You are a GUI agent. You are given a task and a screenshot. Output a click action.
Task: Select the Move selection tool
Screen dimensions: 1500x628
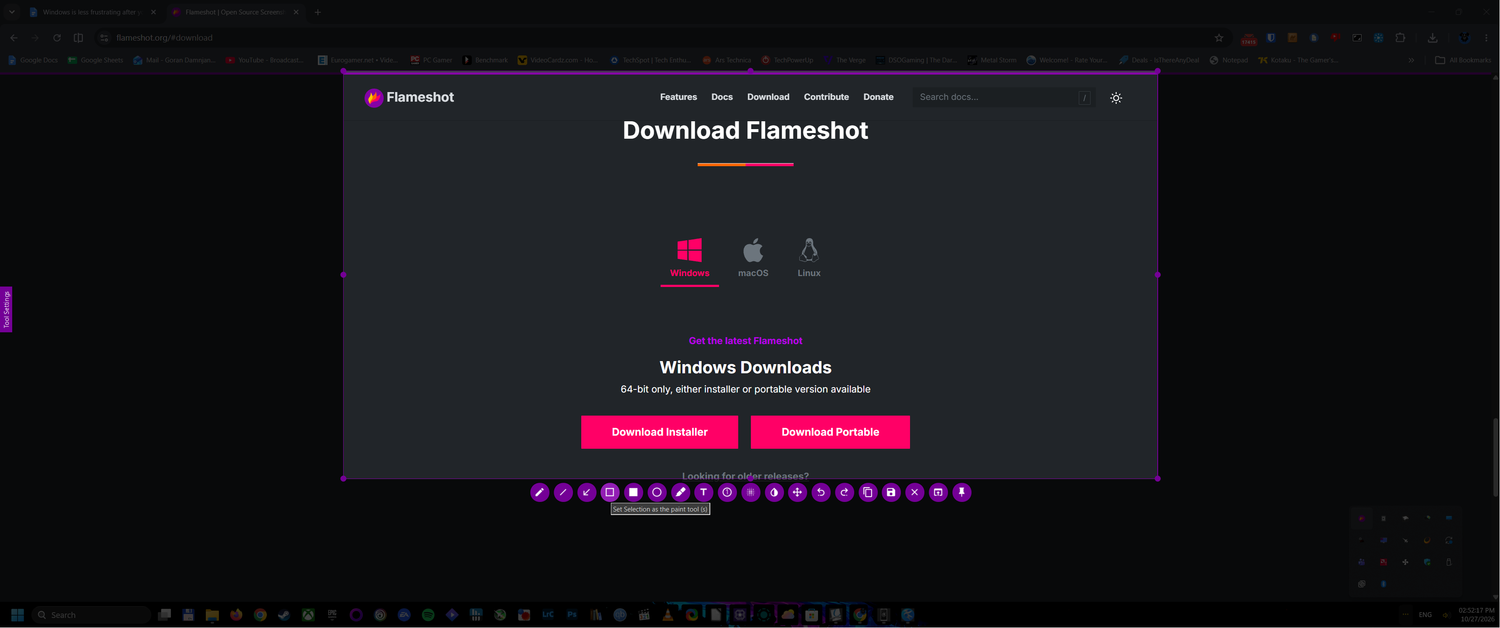pos(797,492)
